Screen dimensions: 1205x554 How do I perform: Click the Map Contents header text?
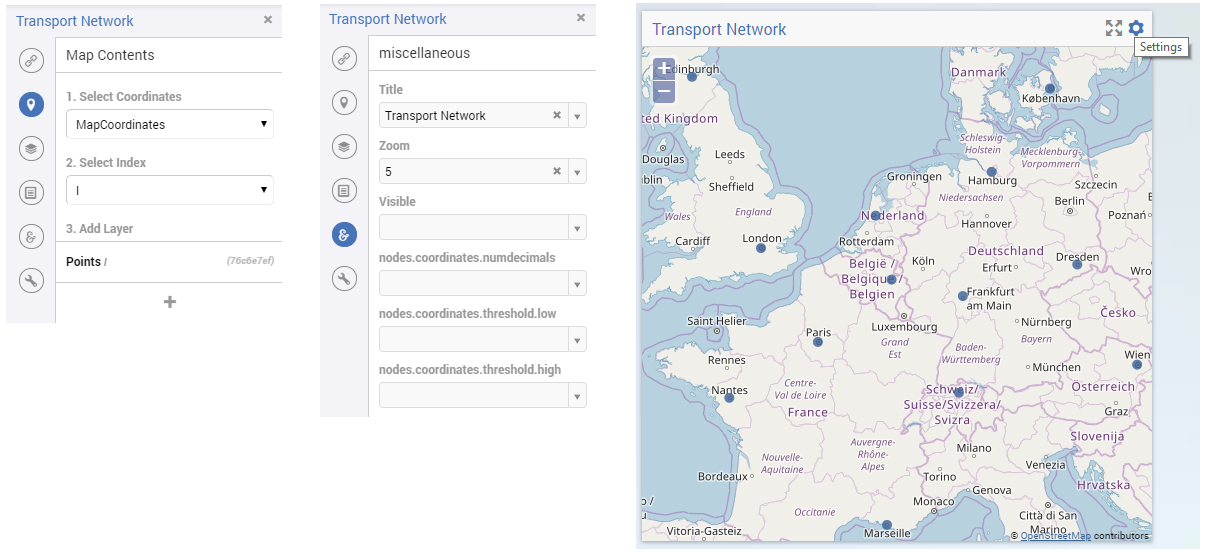coord(110,55)
